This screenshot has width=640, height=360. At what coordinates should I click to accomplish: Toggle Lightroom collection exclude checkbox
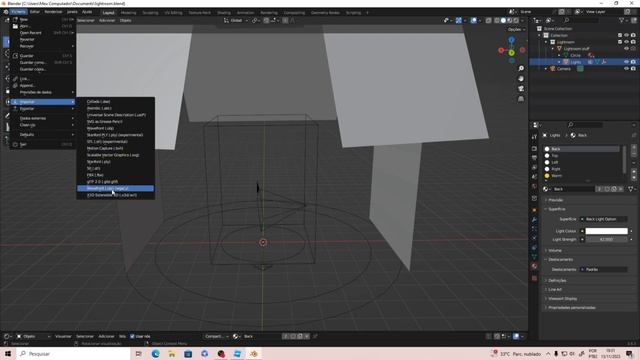pos(620,42)
